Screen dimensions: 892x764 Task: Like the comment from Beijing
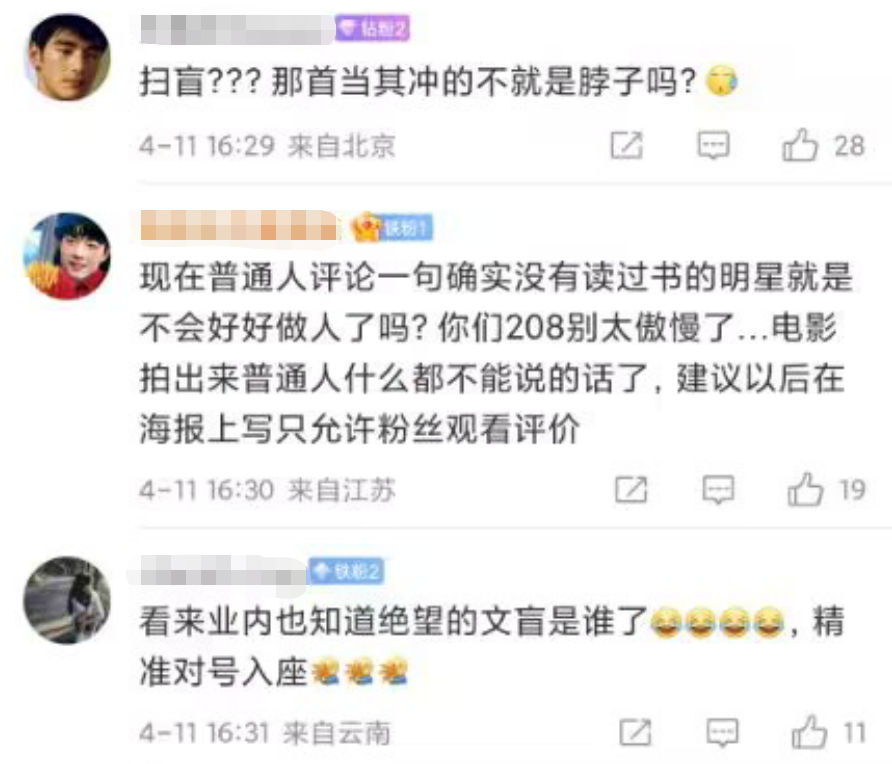[x=799, y=145]
